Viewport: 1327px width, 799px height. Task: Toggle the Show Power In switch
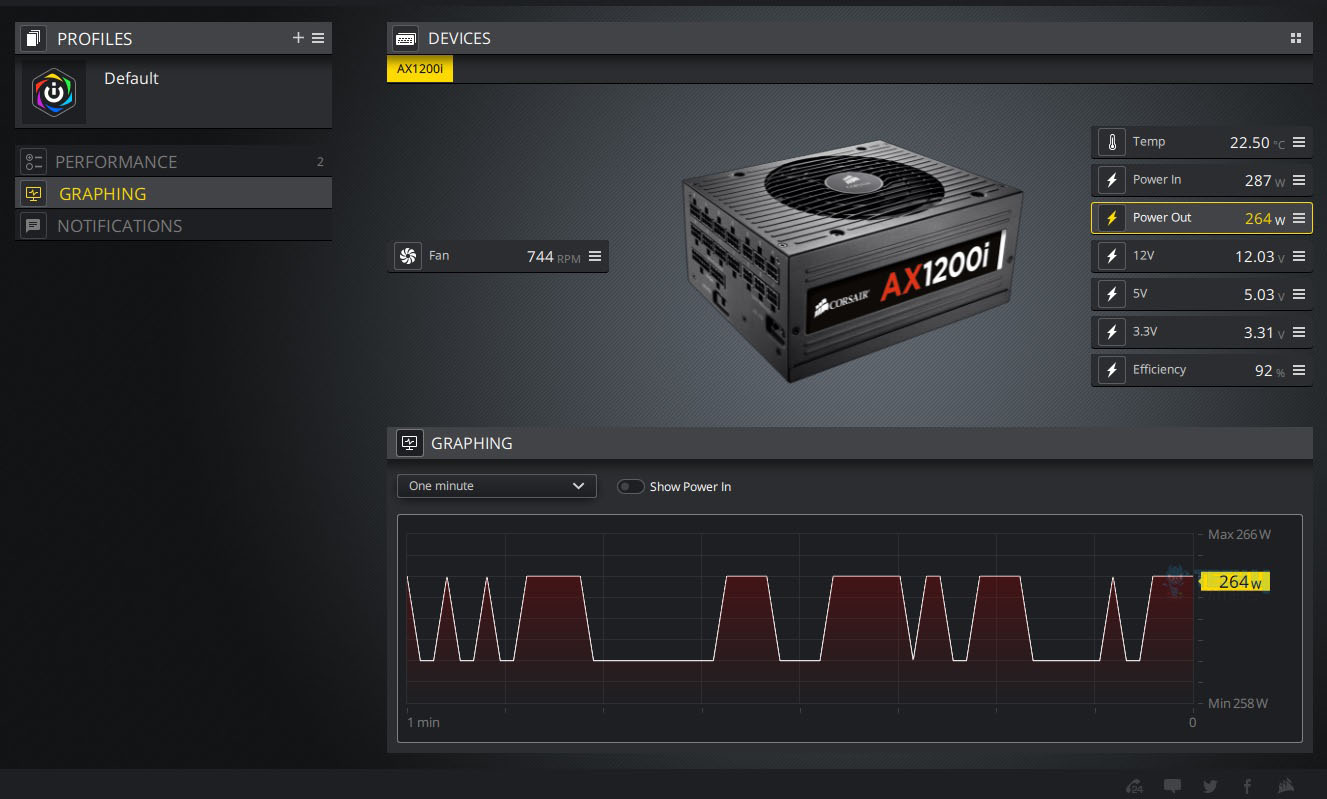630,487
